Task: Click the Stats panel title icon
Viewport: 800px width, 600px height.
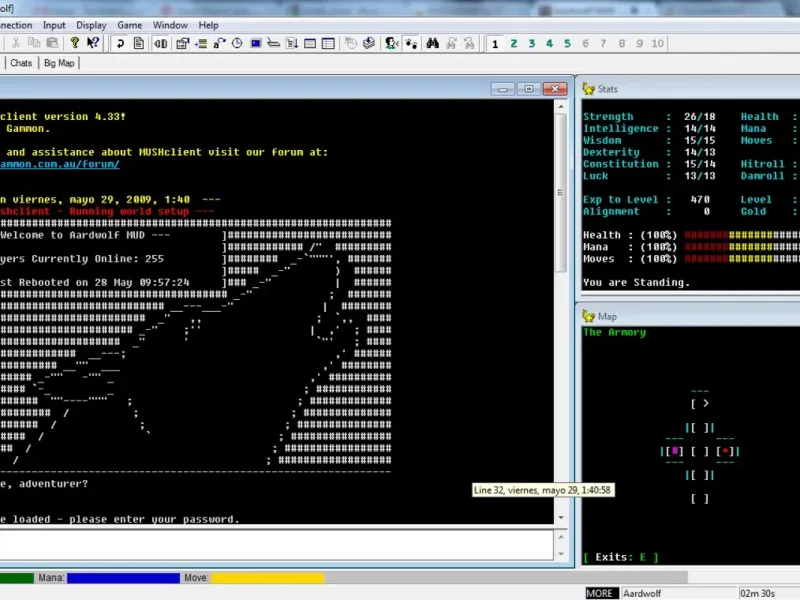Action: click(588, 89)
